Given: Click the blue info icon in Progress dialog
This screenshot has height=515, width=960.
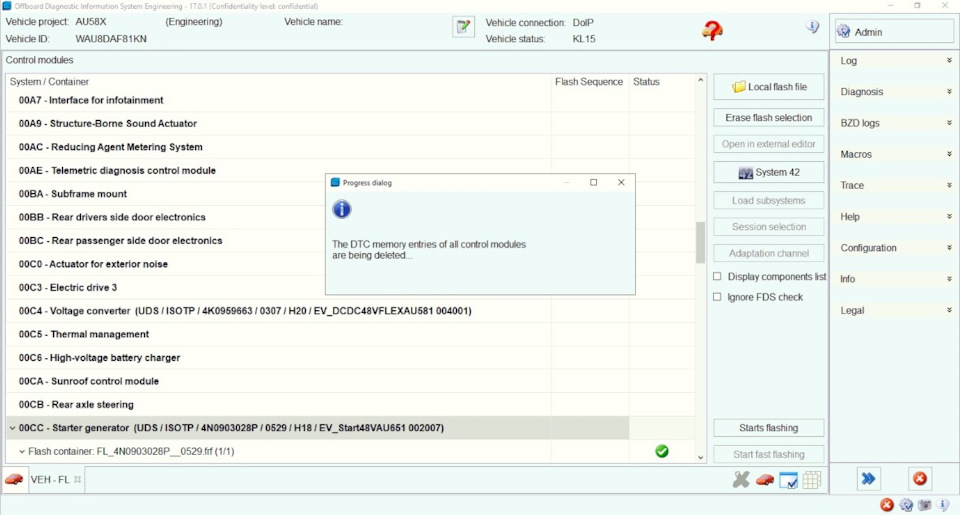Looking at the screenshot, I should (x=342, y=209).
